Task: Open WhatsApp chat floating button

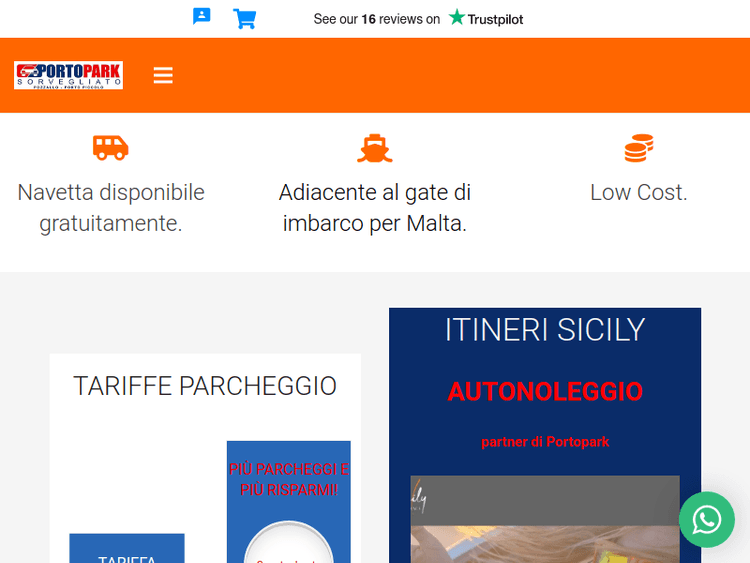Action: pyautogui.click(x=706, y=519)
